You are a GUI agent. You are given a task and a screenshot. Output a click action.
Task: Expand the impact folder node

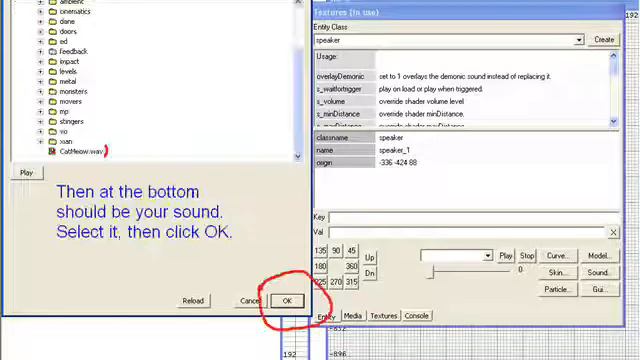click(x=40, y=62)
